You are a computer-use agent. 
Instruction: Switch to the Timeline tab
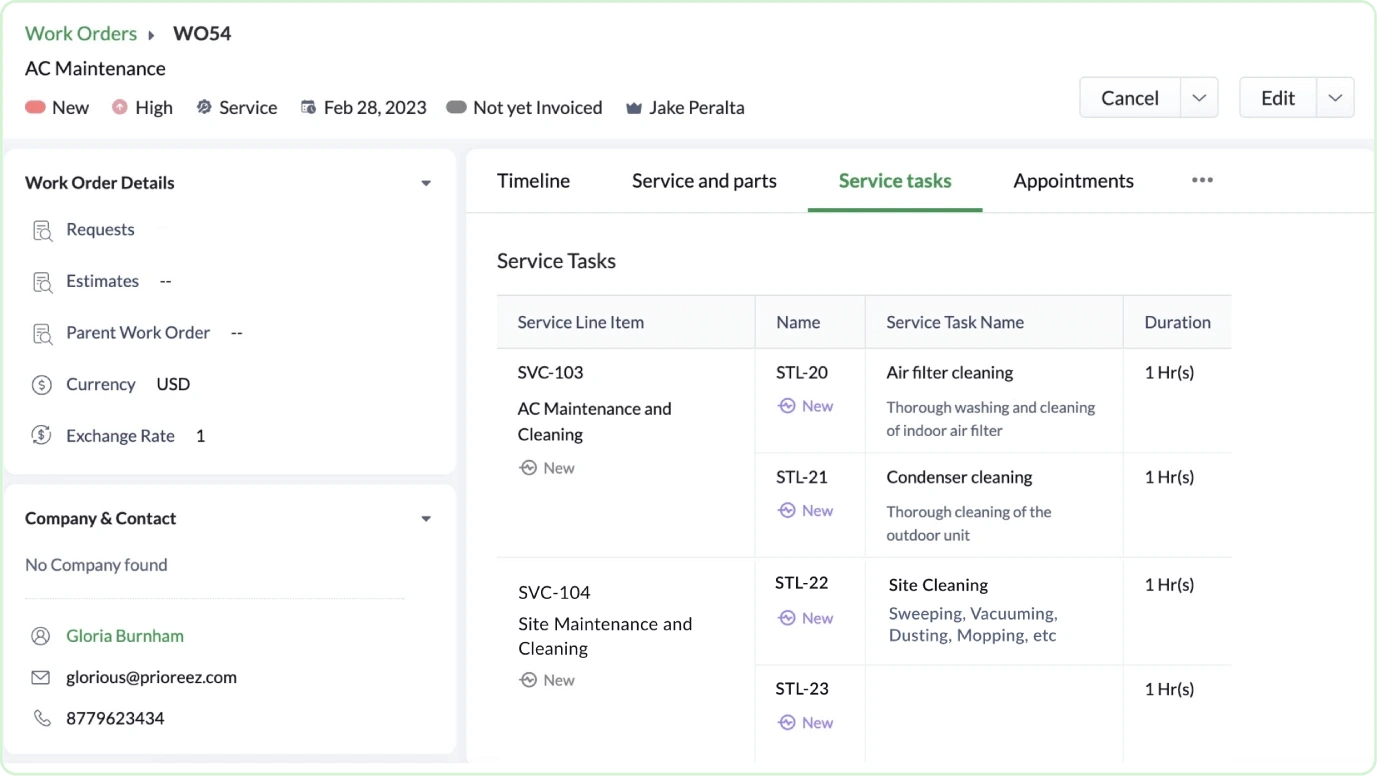(533, 181)
